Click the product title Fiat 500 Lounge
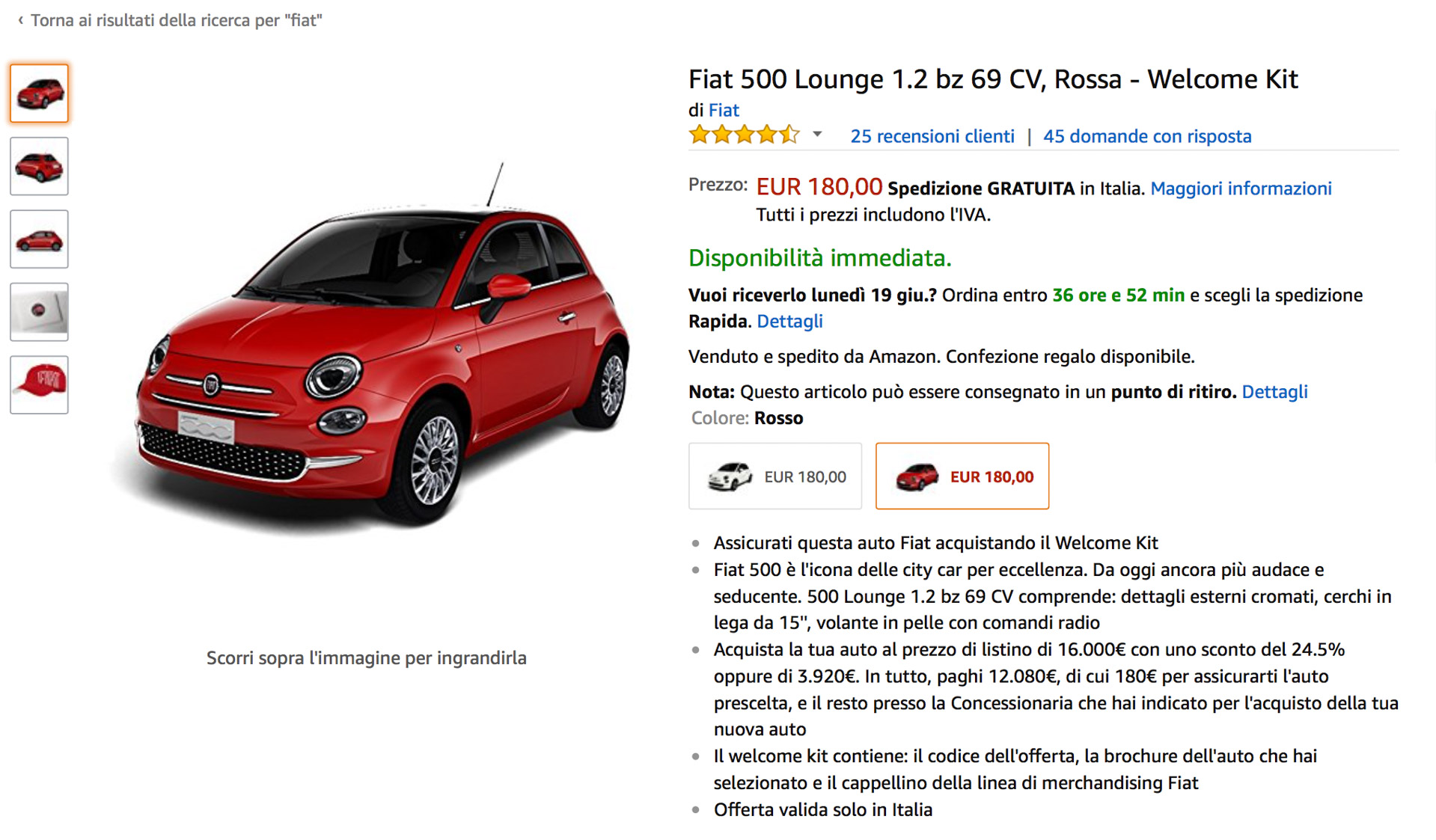 993,79
